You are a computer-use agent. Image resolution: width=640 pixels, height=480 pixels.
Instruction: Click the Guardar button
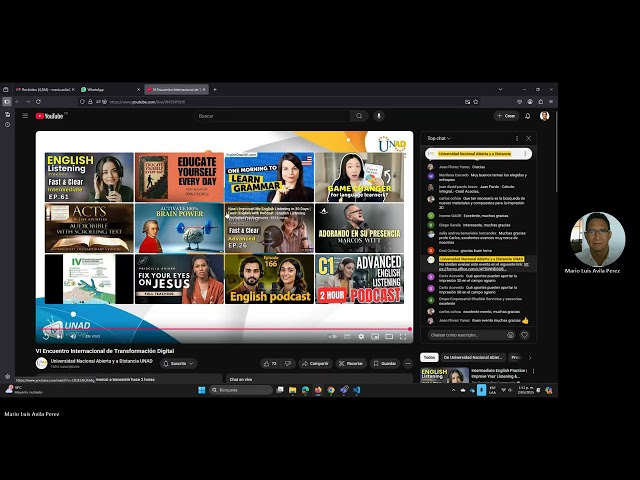[x=385, y=363]
